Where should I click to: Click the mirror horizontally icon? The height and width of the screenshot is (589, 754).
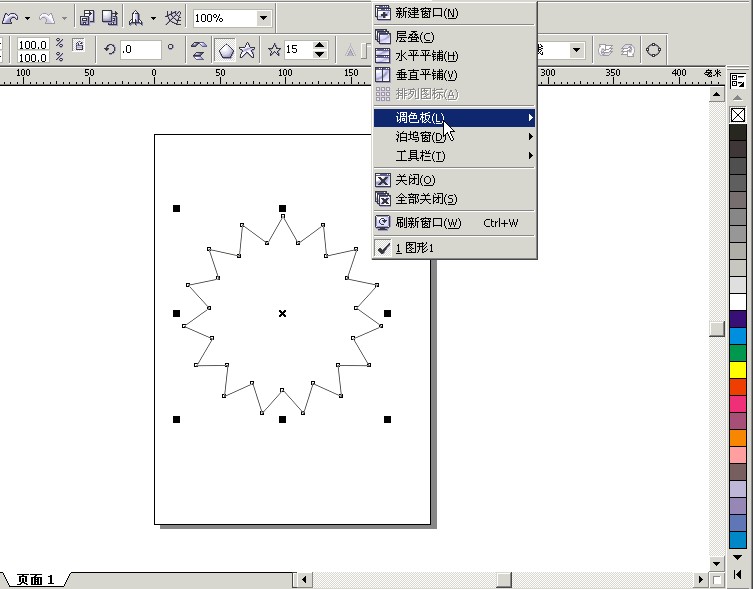198,50
